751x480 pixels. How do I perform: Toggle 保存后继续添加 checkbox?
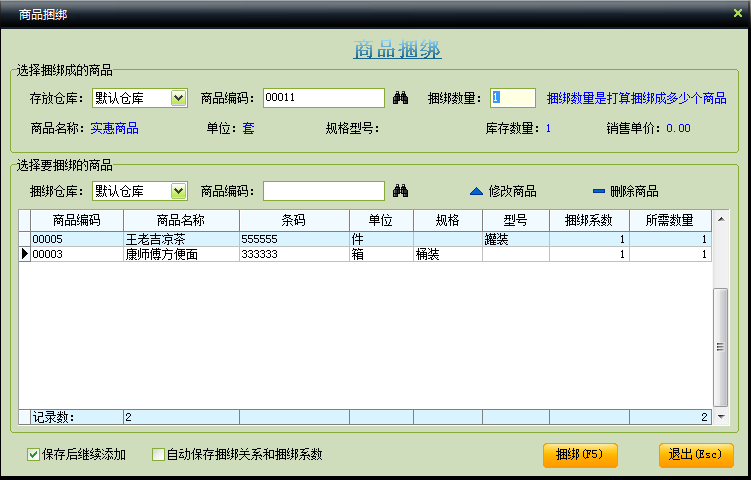click(33, 454)
